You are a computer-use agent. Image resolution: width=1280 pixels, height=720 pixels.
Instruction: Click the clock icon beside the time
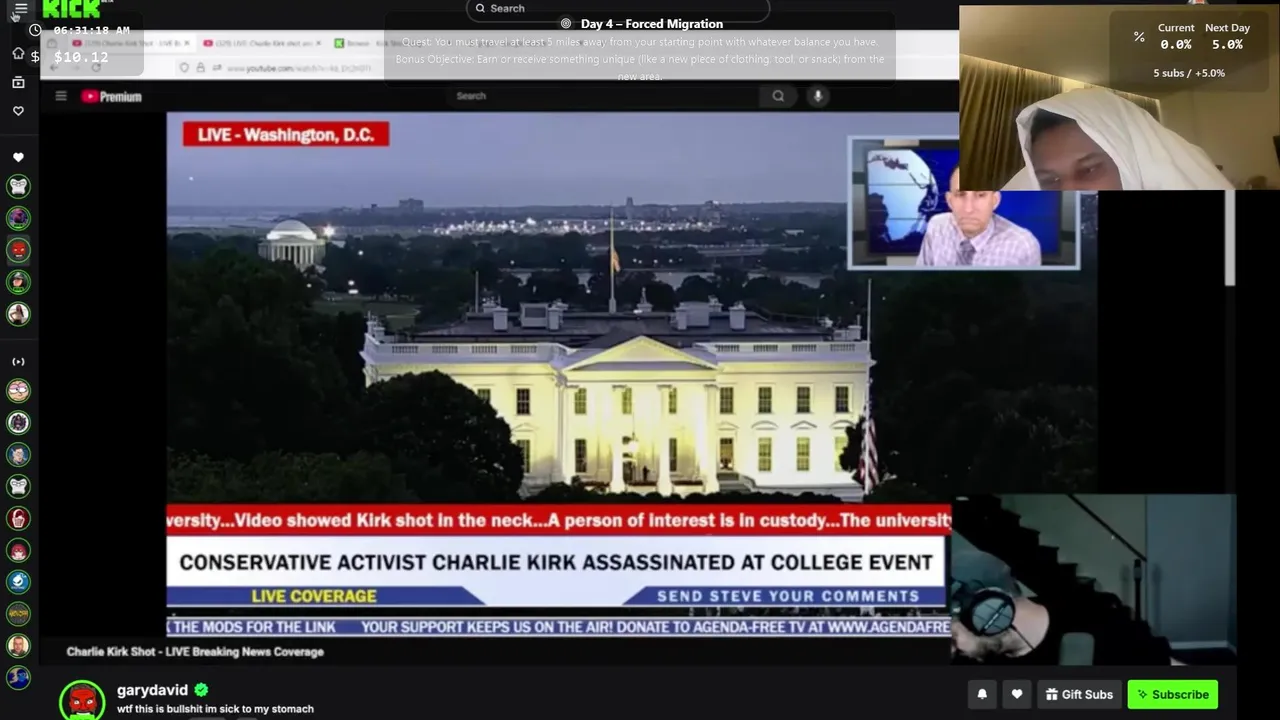pos(36,31)
